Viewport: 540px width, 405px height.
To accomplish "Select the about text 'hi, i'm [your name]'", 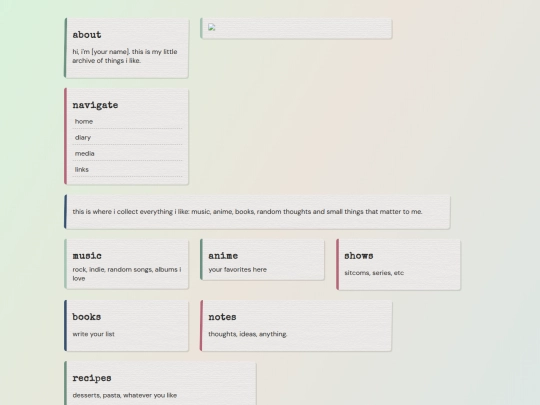I will click(x=101, y=52).
